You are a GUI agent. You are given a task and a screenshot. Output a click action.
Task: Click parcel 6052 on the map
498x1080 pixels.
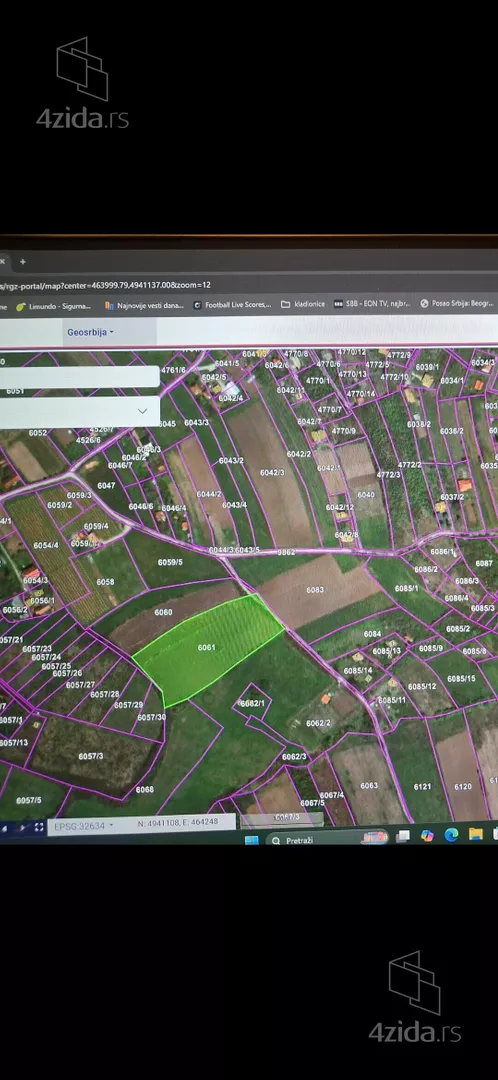click(x=38, y=433)
